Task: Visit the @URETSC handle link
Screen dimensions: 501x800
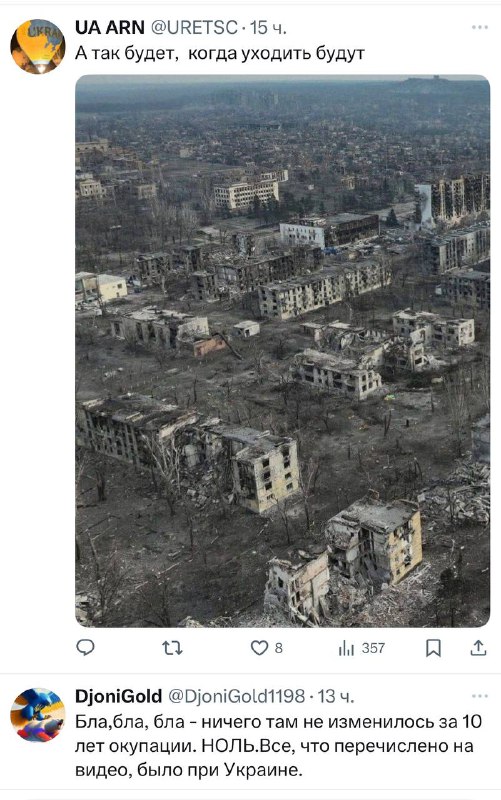Action: pos(194,28)
